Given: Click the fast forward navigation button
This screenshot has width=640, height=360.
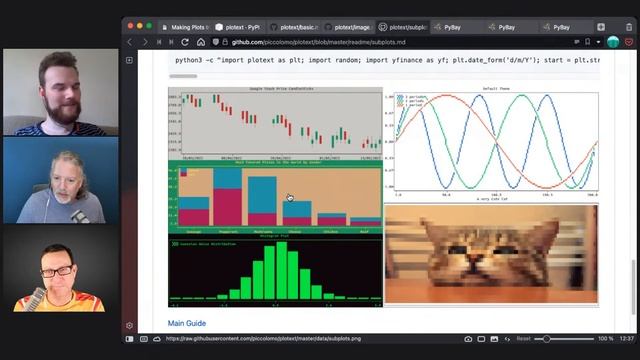Looking at the screenshot, I should click(x=171, y=42).
